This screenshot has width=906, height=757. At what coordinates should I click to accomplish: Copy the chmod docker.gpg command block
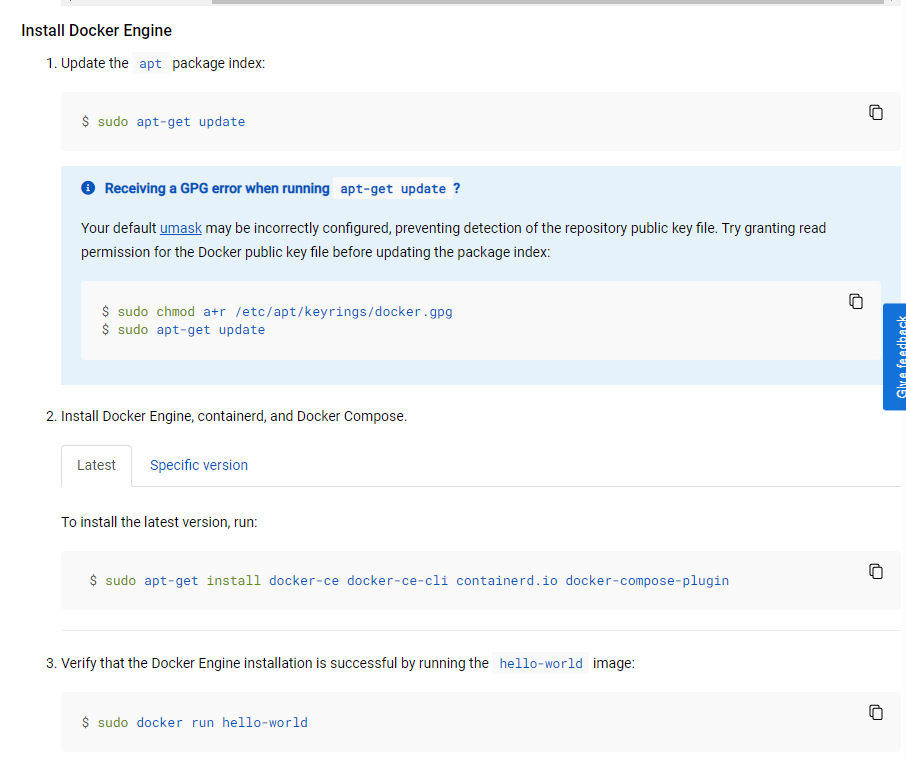[x=856, y=301]
